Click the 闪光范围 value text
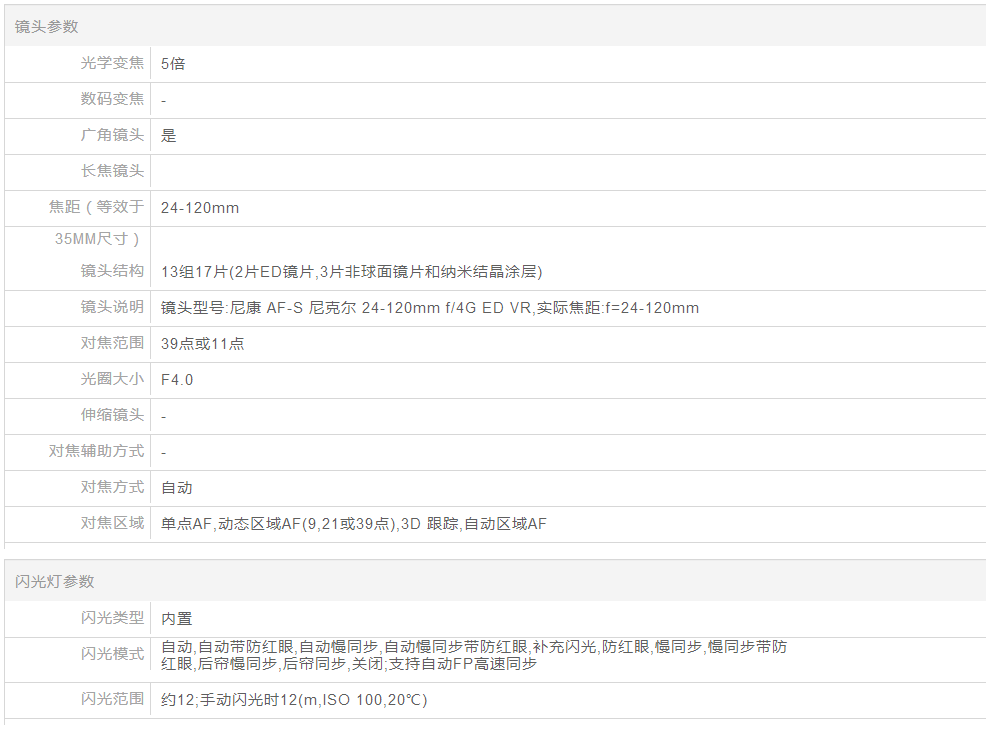 [x=294, y=700]
